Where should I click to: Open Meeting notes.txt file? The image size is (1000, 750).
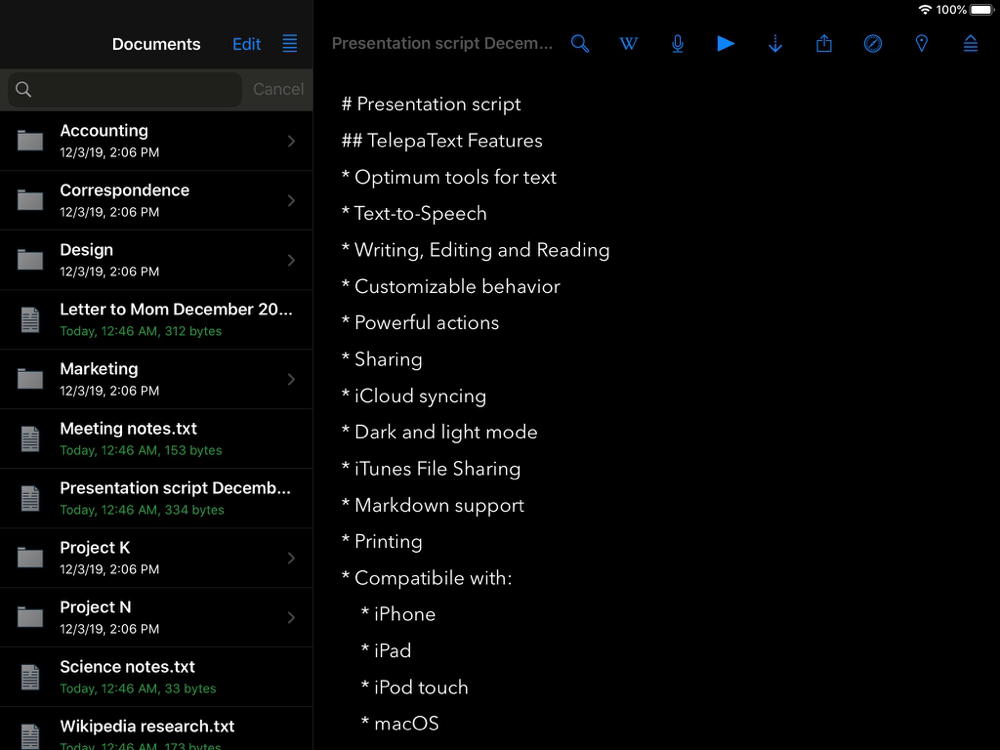[156, 439]
